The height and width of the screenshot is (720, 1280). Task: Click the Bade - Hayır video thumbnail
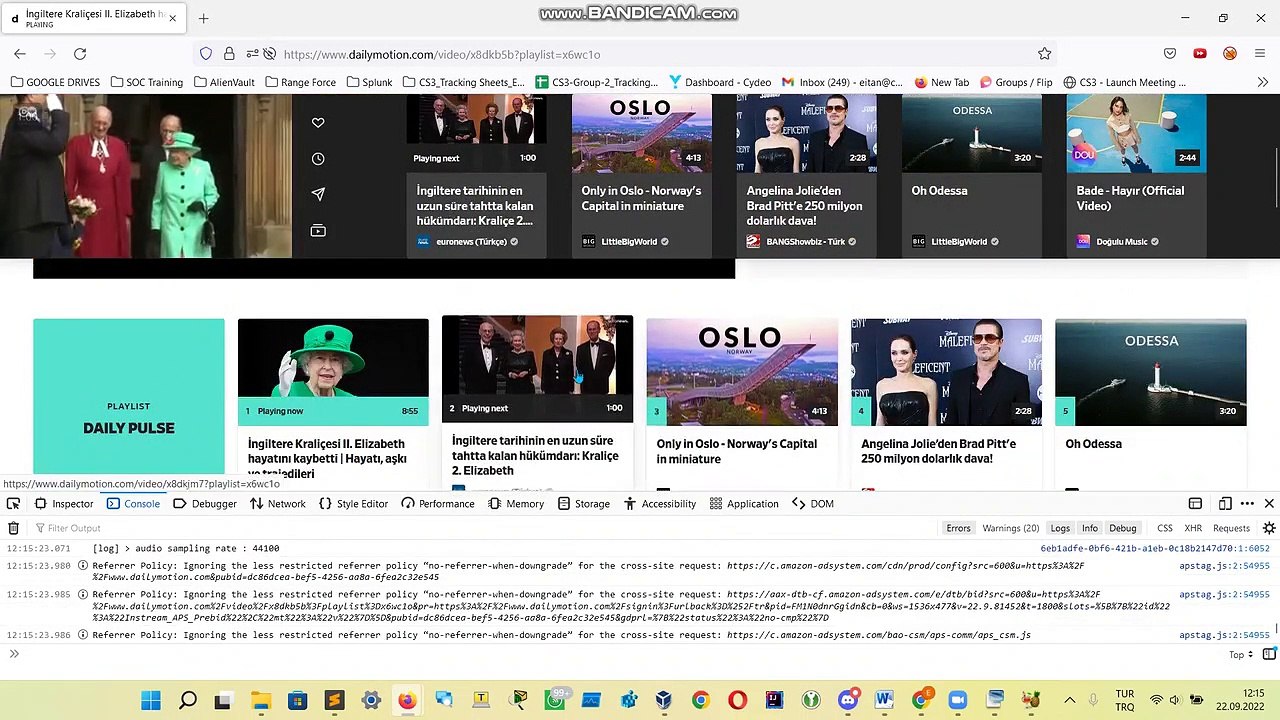pyautogui.click(x=1136, y=131)
